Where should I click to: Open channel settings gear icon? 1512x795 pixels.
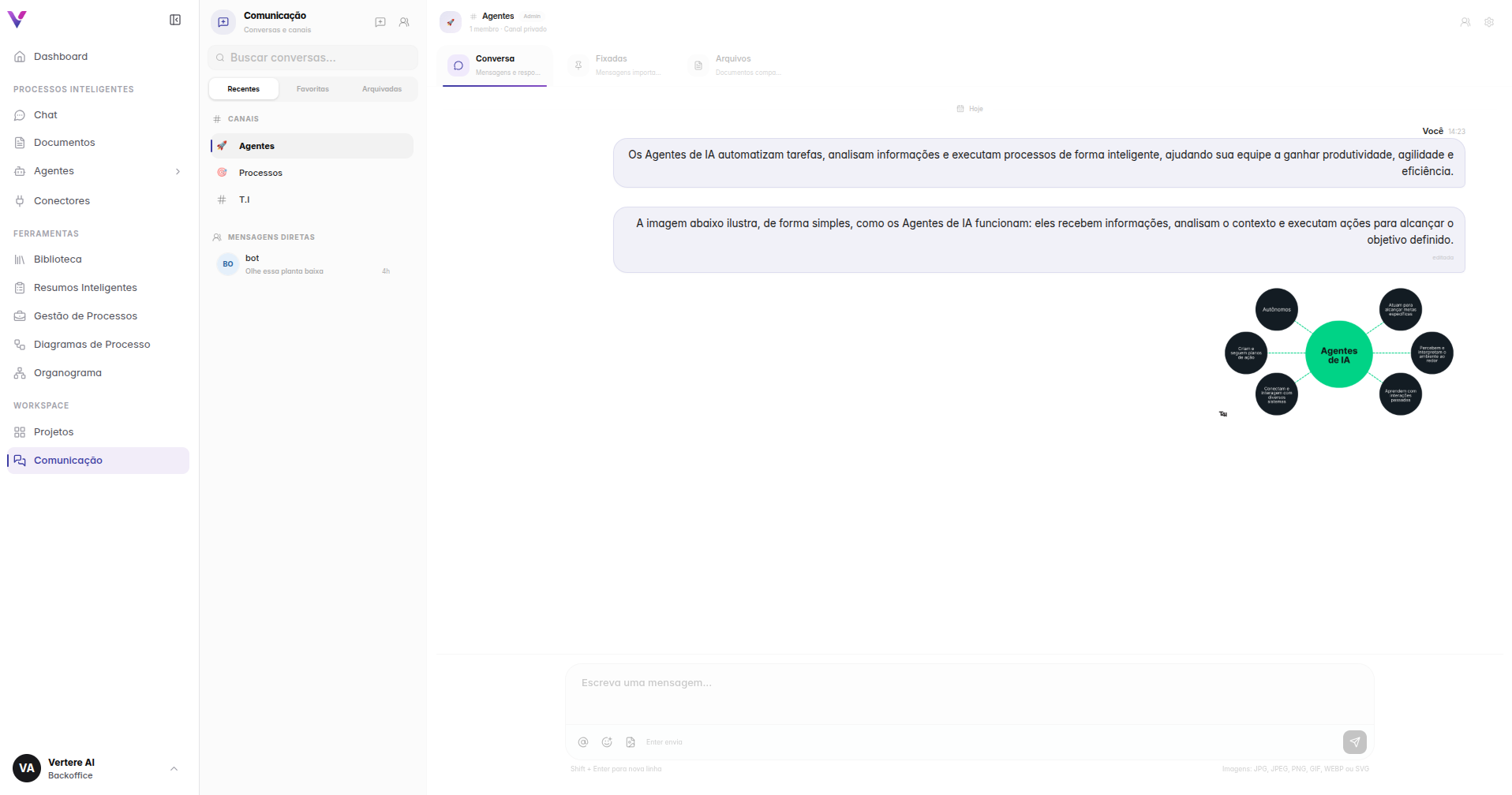click(1489, 22)
